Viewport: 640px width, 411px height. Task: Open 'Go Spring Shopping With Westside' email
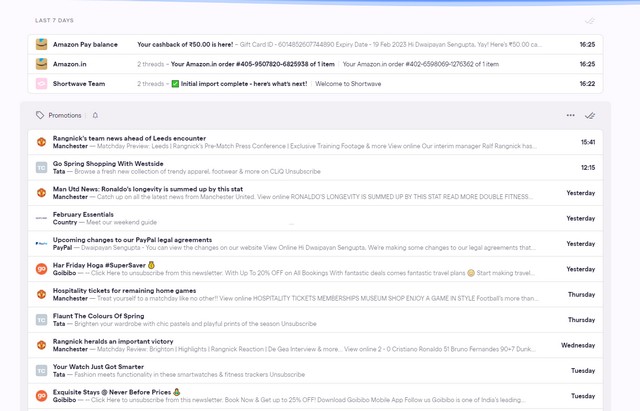316,167
